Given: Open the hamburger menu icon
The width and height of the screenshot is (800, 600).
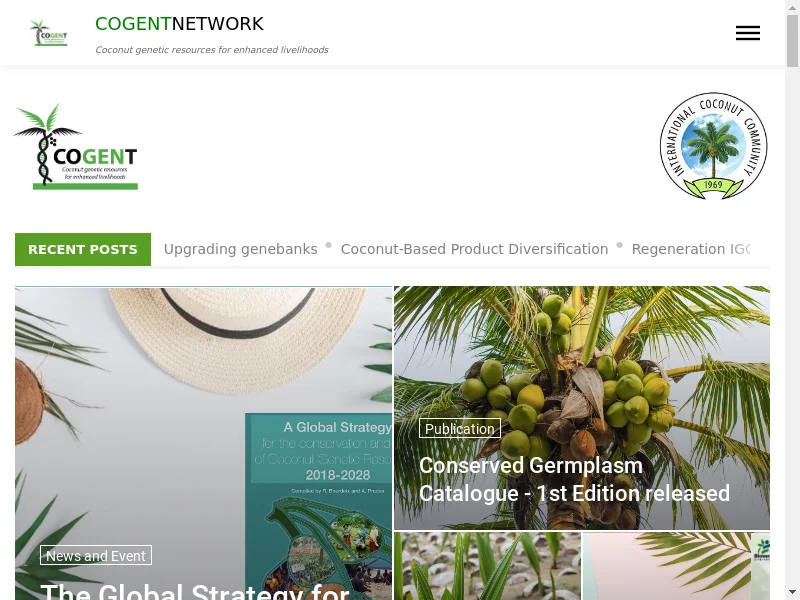Looking at the screenshot, I should [x=747, y=33].
